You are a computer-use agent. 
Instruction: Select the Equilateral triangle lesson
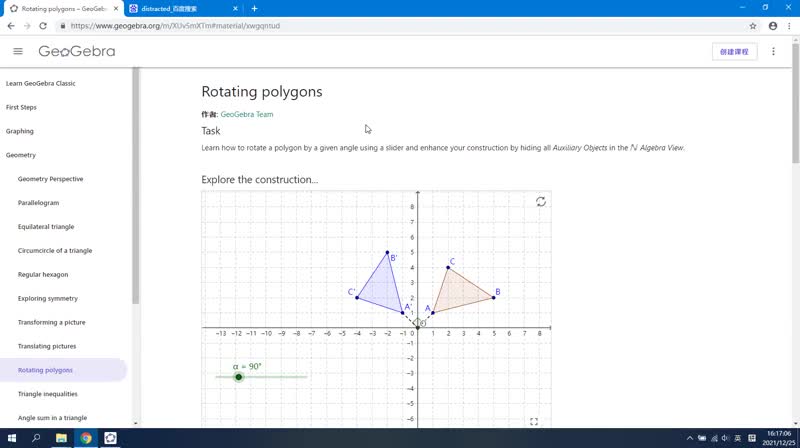46,227
